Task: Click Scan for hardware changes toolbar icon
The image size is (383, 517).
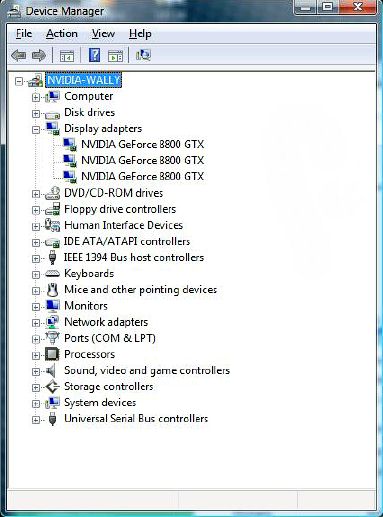Action: (143, 55)
